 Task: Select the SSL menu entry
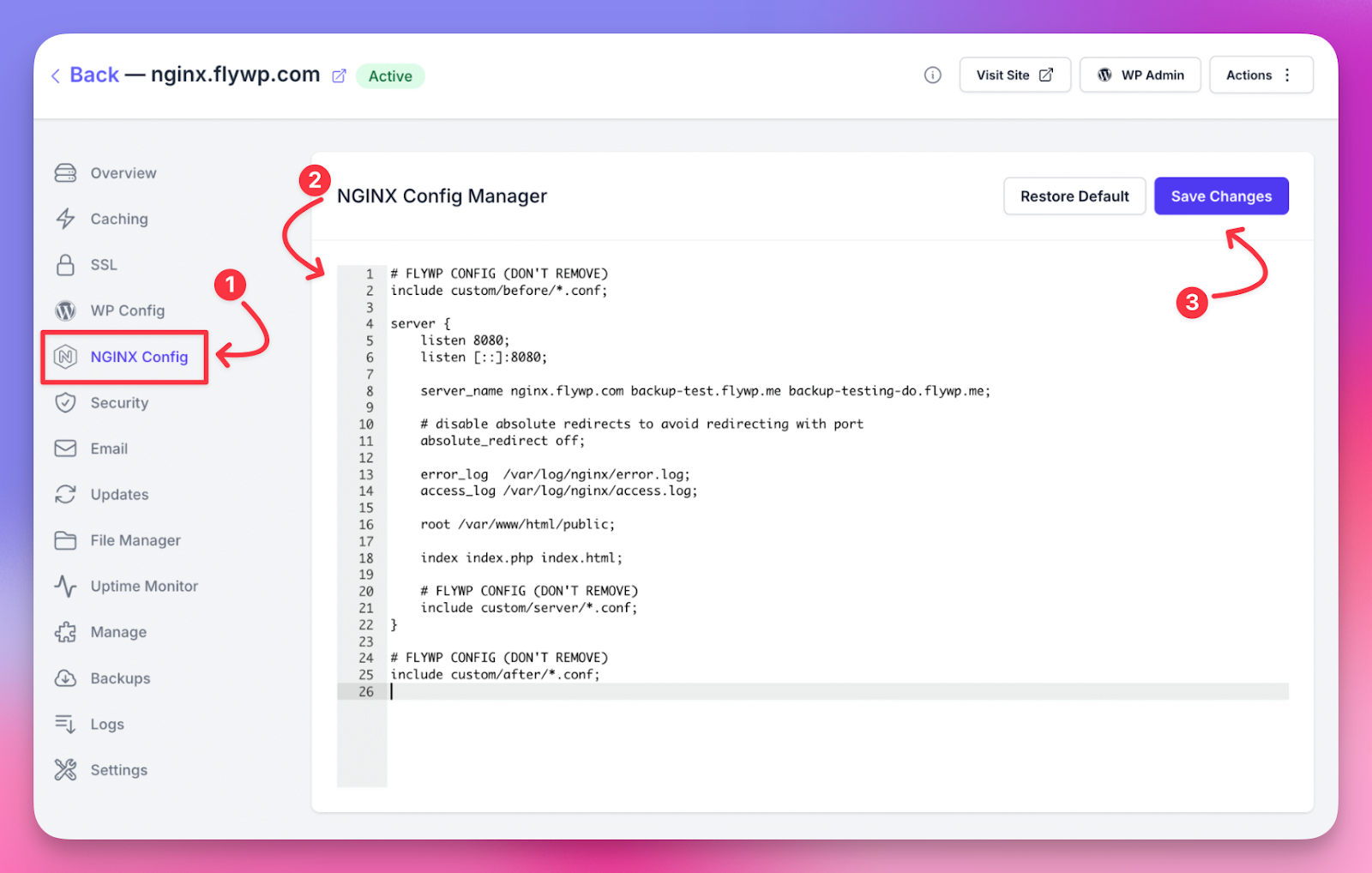pos(104,265)
